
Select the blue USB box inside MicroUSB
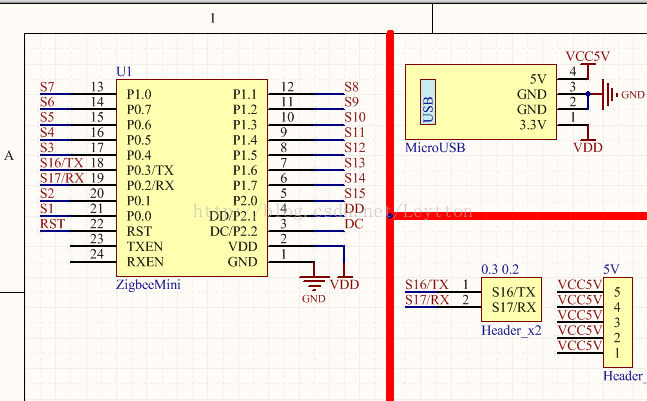pyautogui.click(x=428, y=103)
